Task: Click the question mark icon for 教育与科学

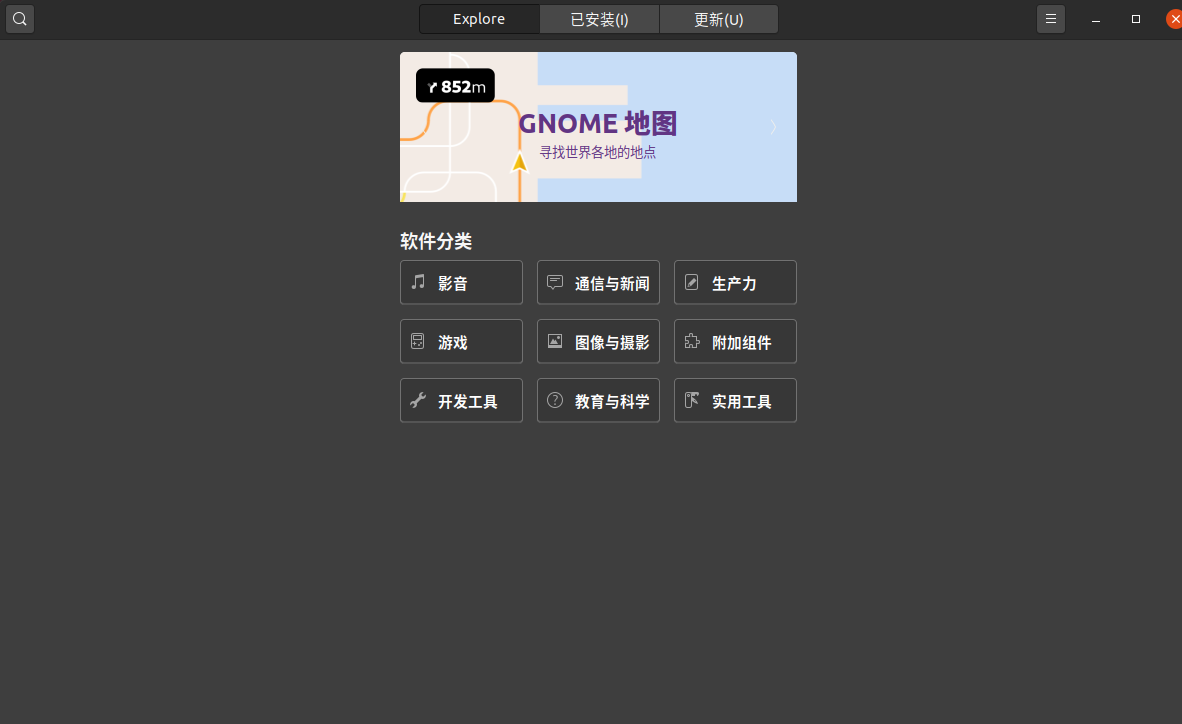Action: [555, 400]
